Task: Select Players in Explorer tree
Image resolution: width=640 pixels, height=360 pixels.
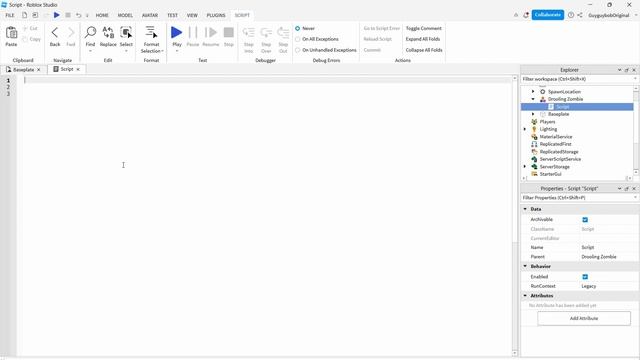Action: pos(547,122)
